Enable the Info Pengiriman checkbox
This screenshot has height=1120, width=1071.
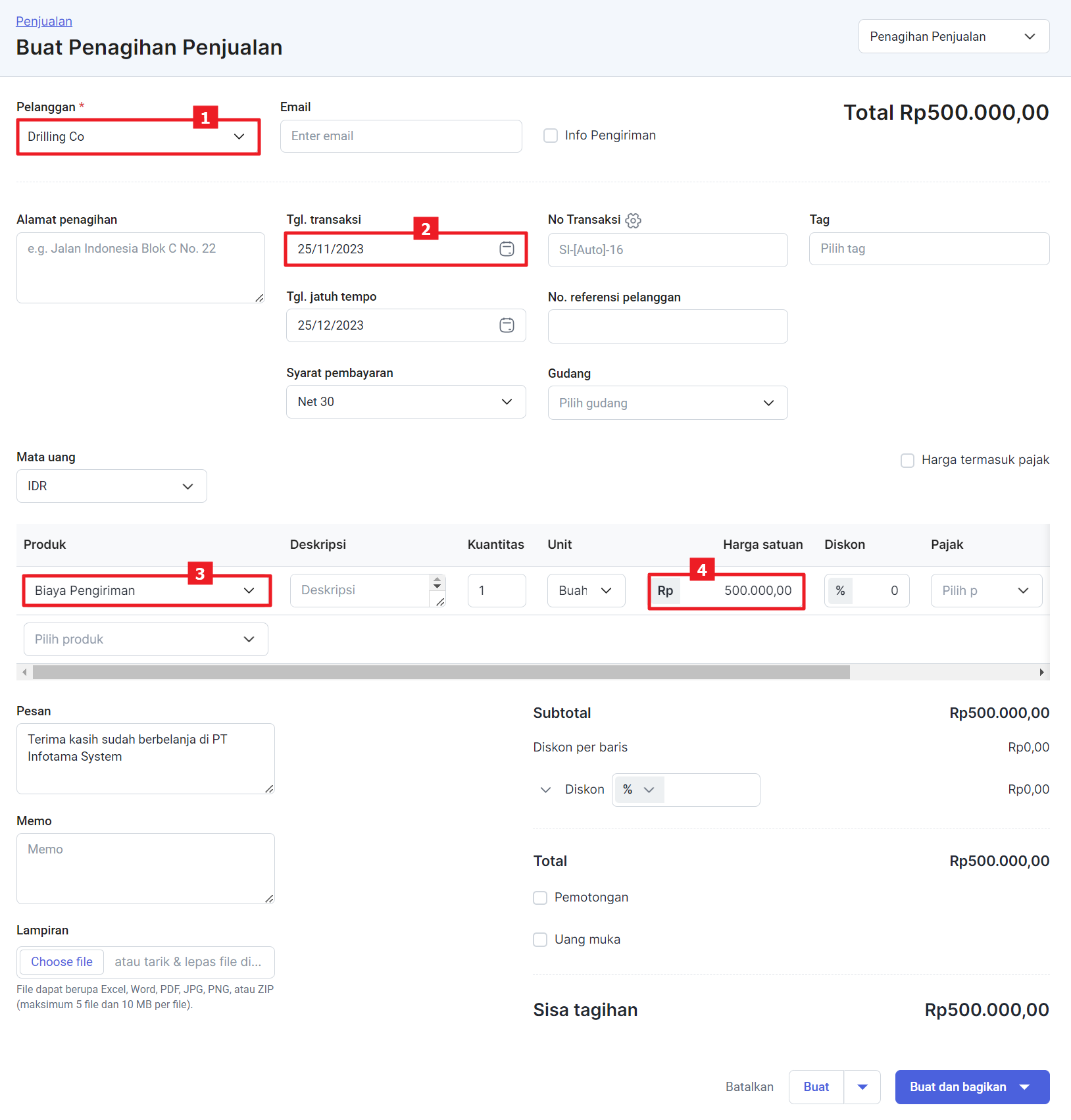(551, 136)
